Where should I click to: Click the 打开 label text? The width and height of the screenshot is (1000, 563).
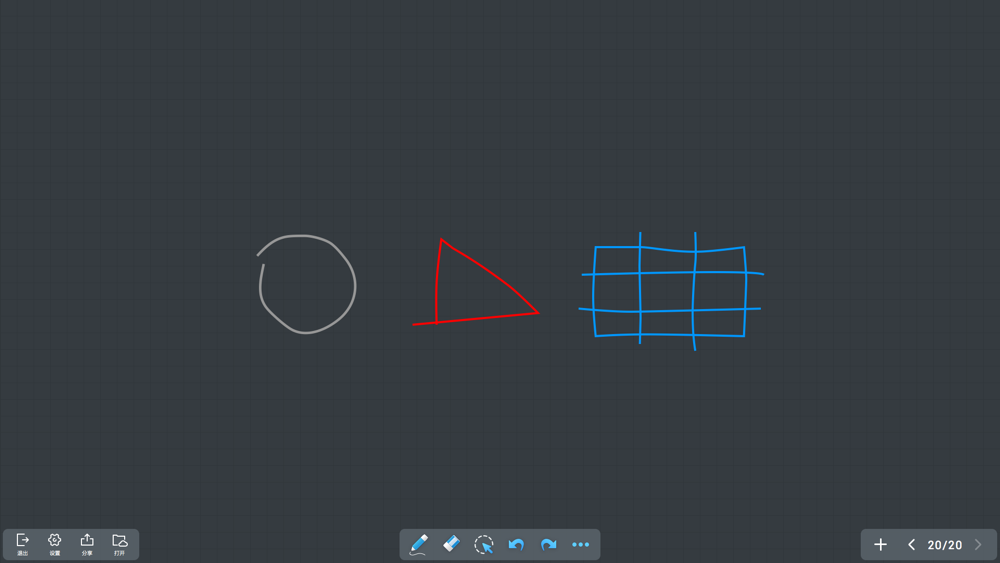click(120, 554)
